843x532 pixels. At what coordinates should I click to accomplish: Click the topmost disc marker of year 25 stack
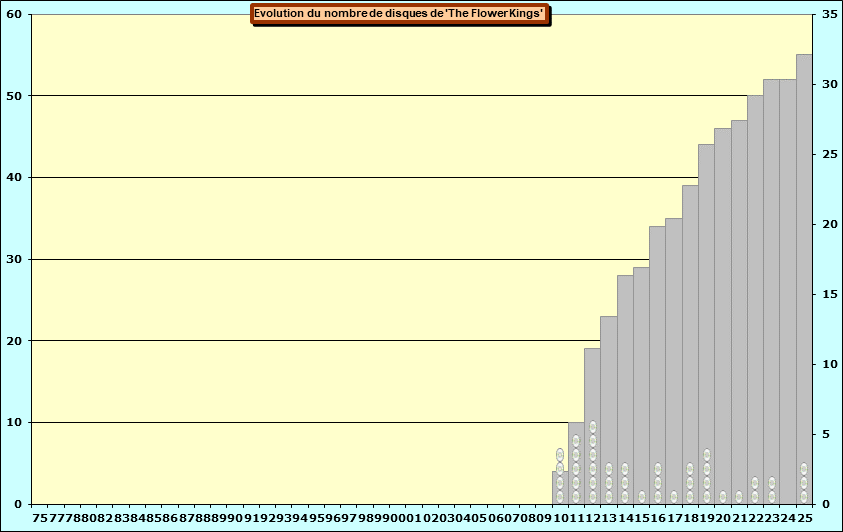(804, 469)
